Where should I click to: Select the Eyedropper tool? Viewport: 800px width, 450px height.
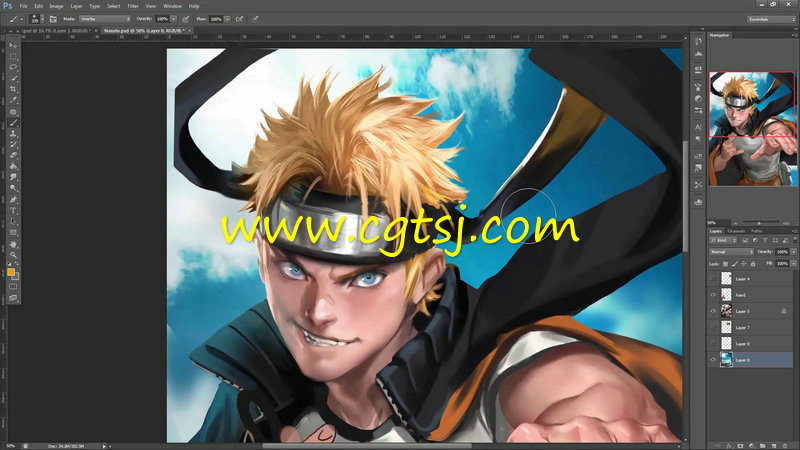point(13,100)
